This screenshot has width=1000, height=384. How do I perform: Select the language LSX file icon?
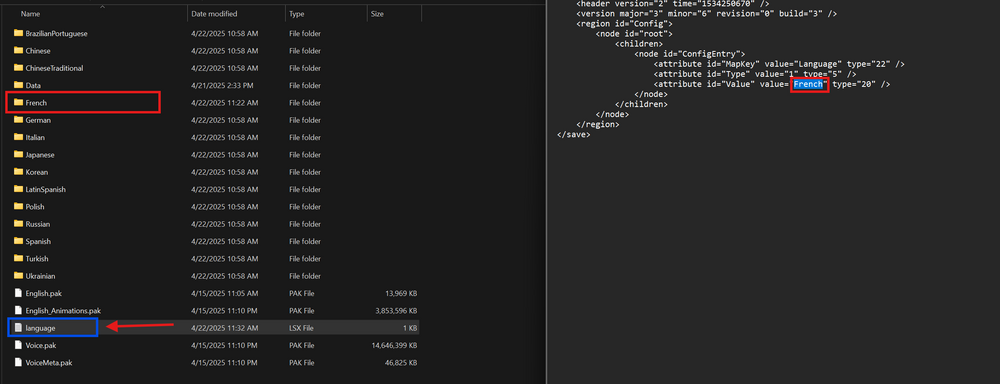(18, 328)
